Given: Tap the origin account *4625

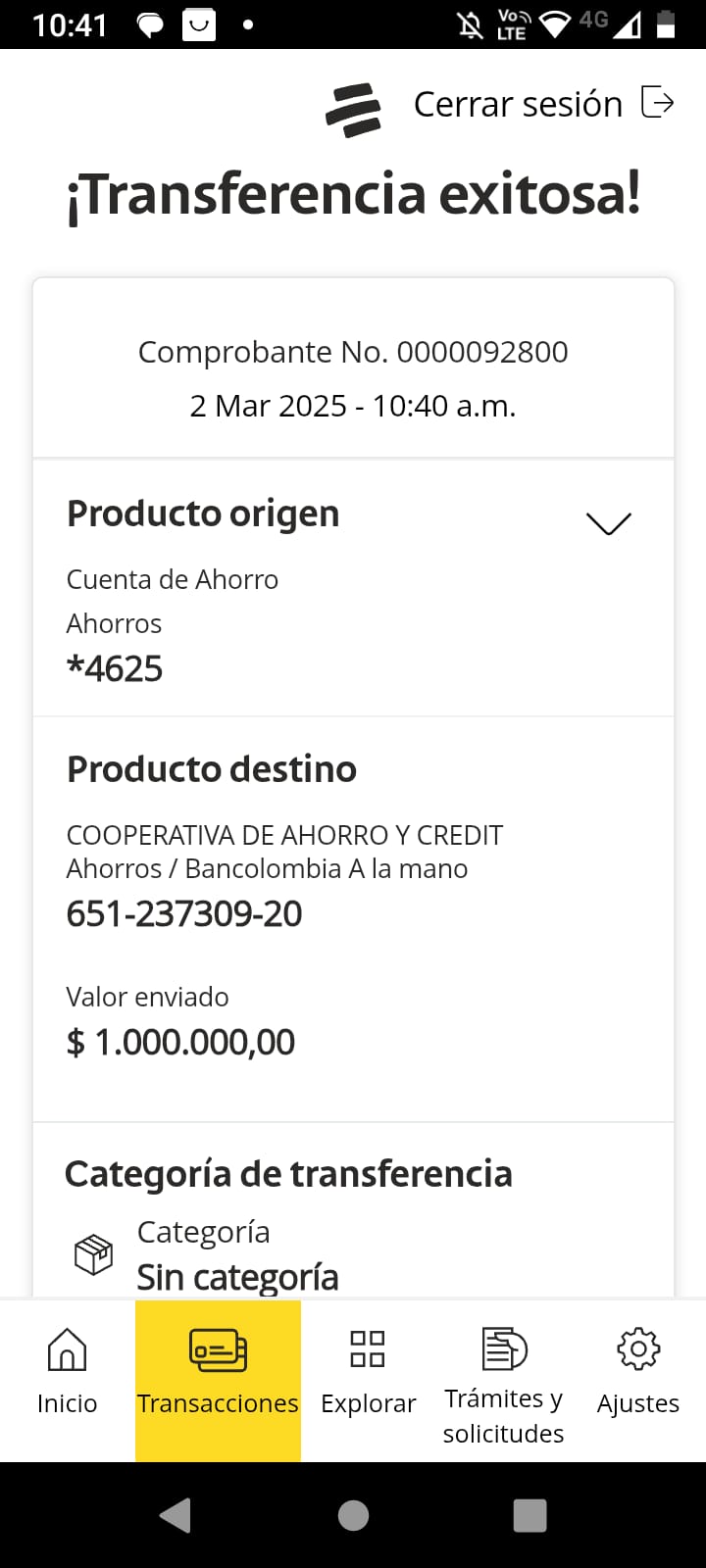Looking at the screenshot, I should pyautogui.click(x=115, y=668).
